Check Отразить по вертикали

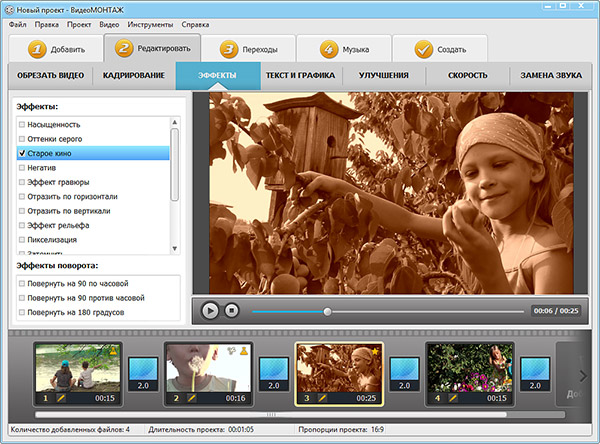(22, 211)
